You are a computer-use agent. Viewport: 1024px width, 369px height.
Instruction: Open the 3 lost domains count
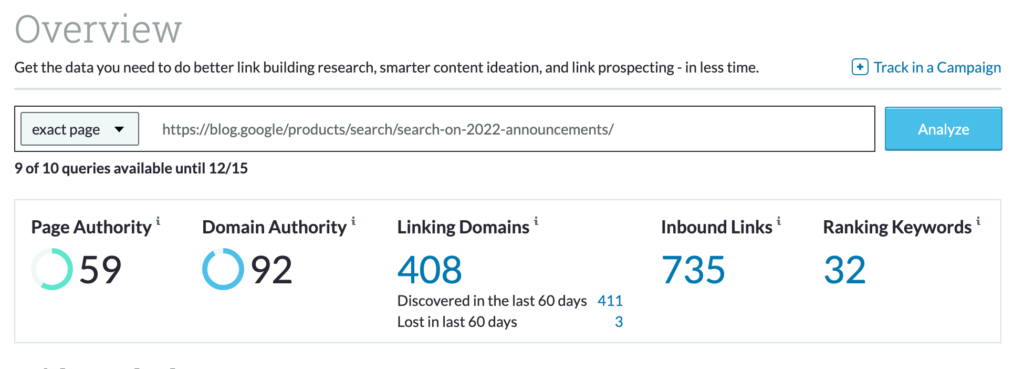[619, 322]
